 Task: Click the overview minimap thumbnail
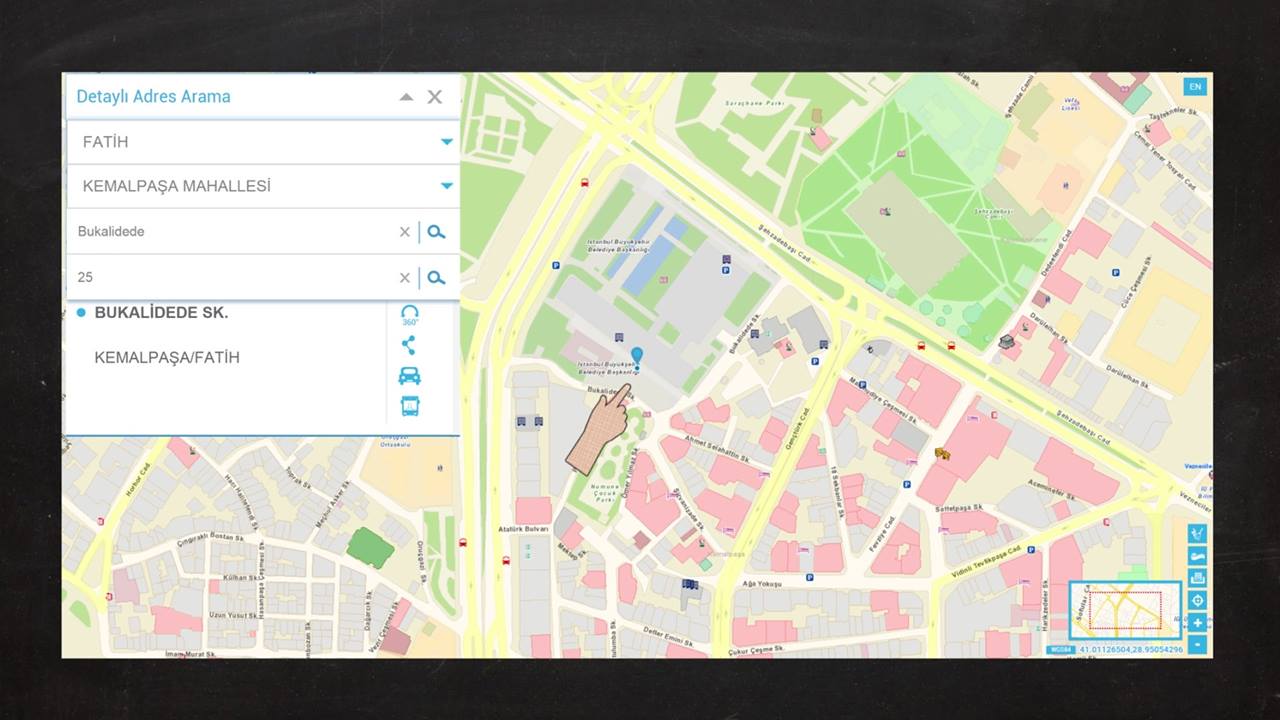(x=1125, y=610)
